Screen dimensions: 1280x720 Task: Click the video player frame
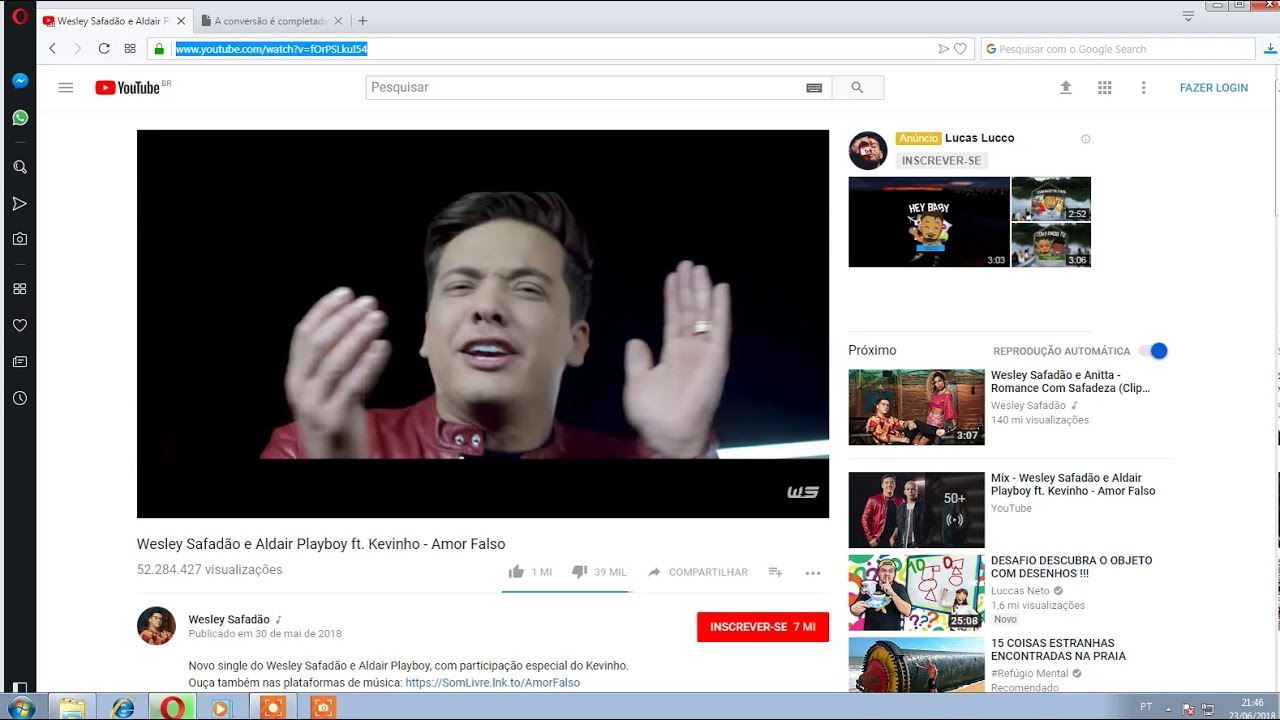pyautogui.click(x=483, y=324)
